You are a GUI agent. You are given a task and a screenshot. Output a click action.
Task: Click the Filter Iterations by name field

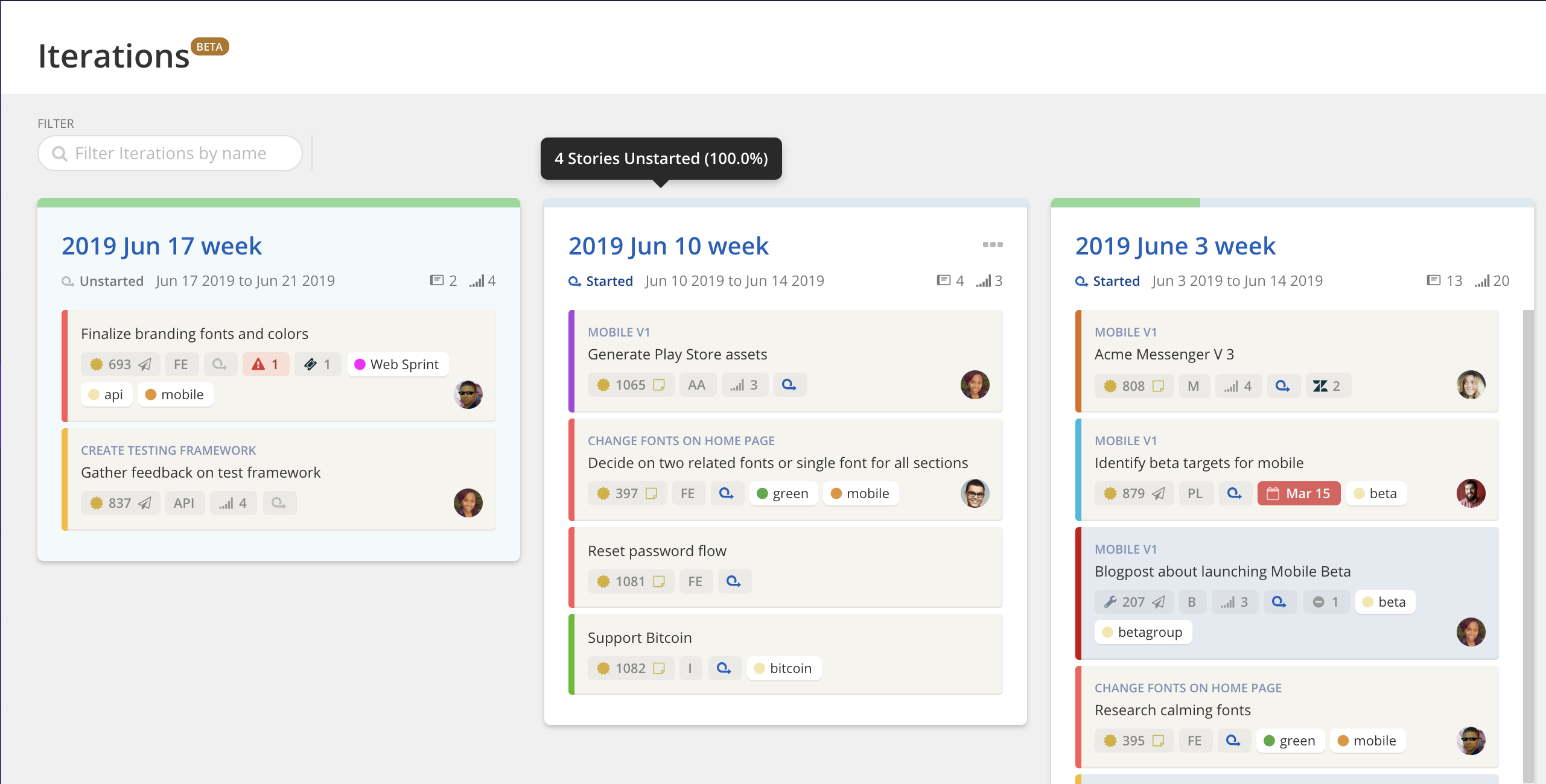coord(170,153)
